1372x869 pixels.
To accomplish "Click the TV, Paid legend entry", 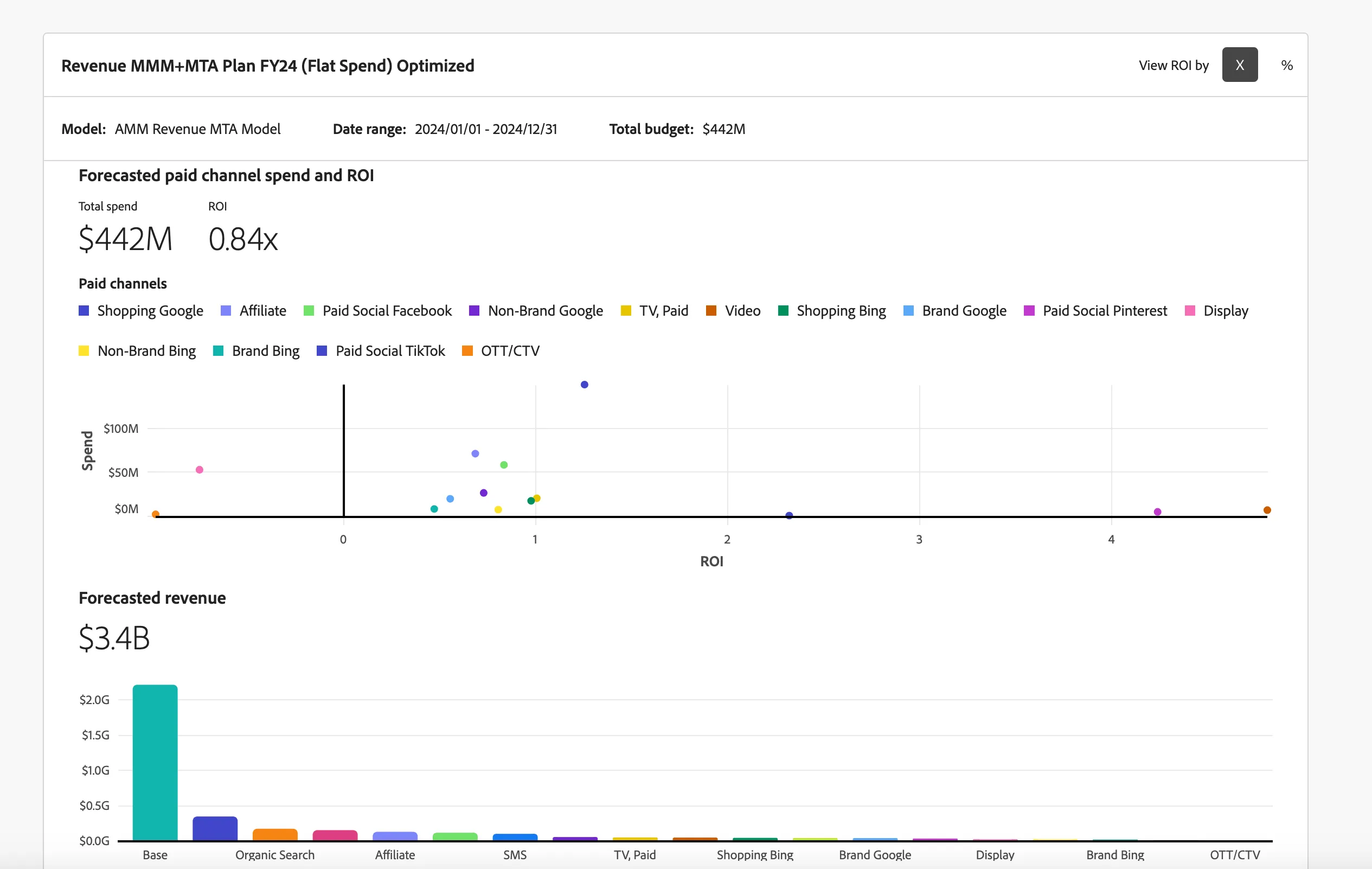I will [654, 311].
